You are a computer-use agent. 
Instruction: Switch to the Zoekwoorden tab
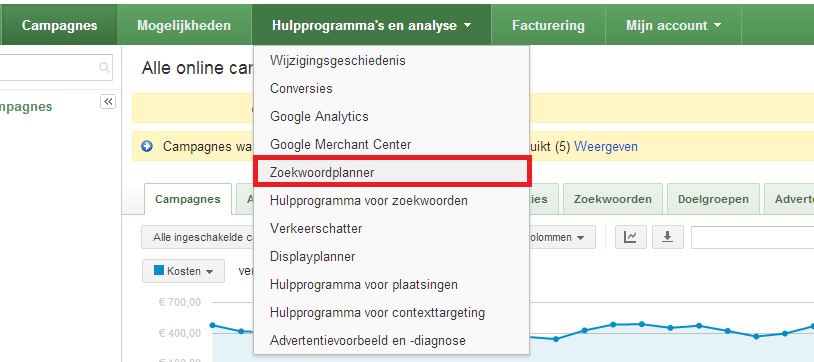[613, 199]
